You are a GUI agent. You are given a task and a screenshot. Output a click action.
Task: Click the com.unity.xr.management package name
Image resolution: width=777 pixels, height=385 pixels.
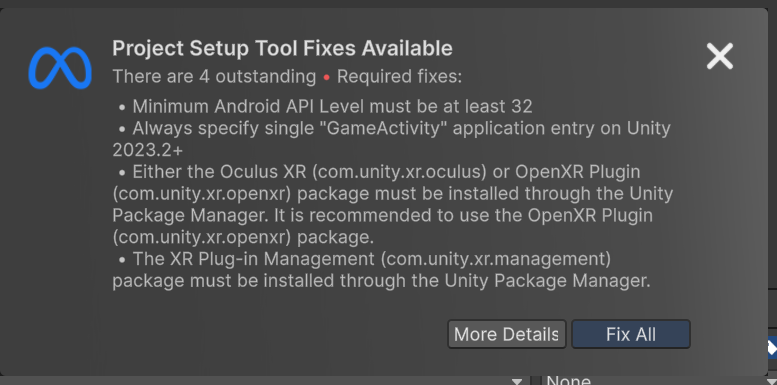coord(496,259)
